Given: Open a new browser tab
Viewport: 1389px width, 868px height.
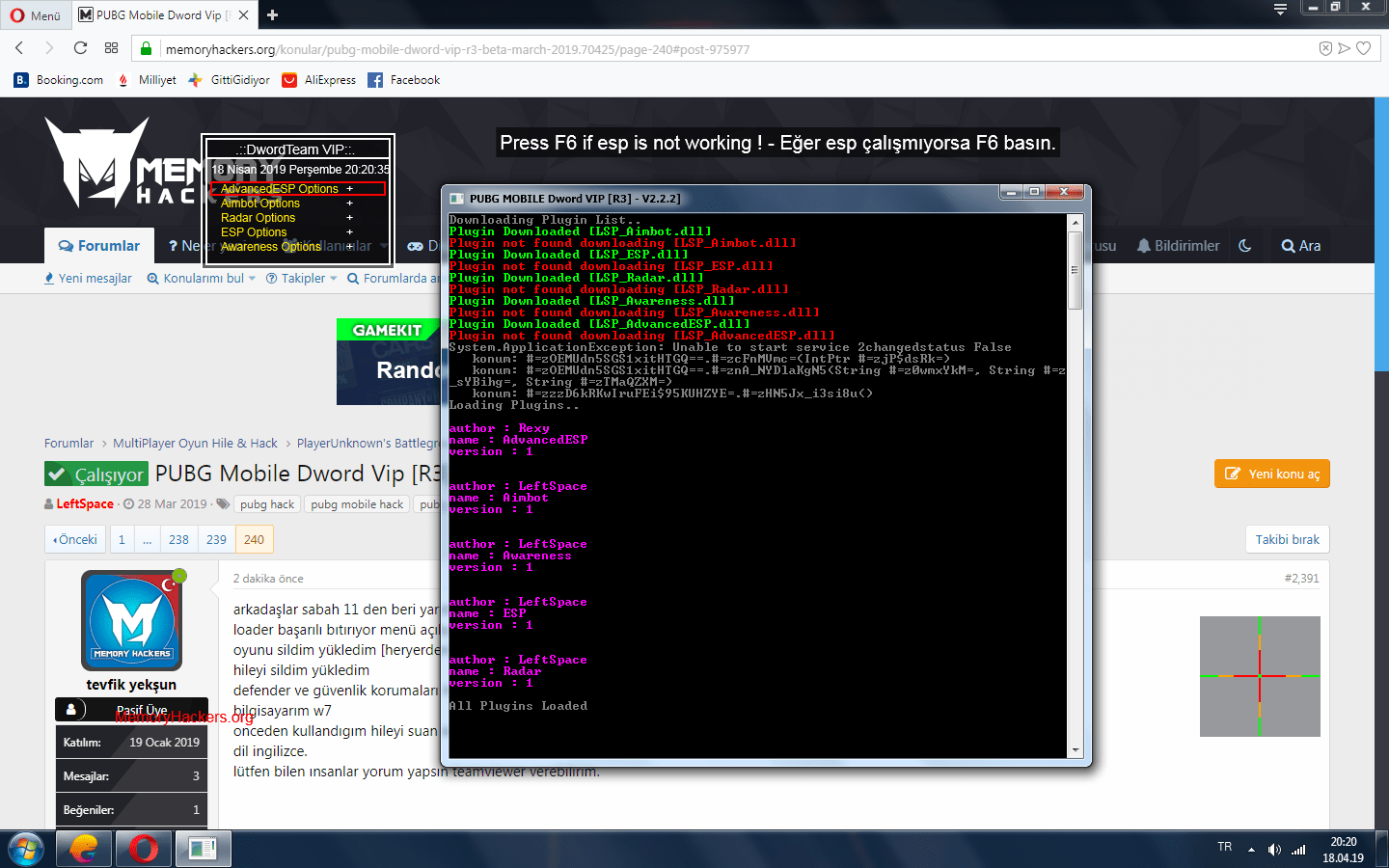Looking at the screenshot, I should 273,14.
